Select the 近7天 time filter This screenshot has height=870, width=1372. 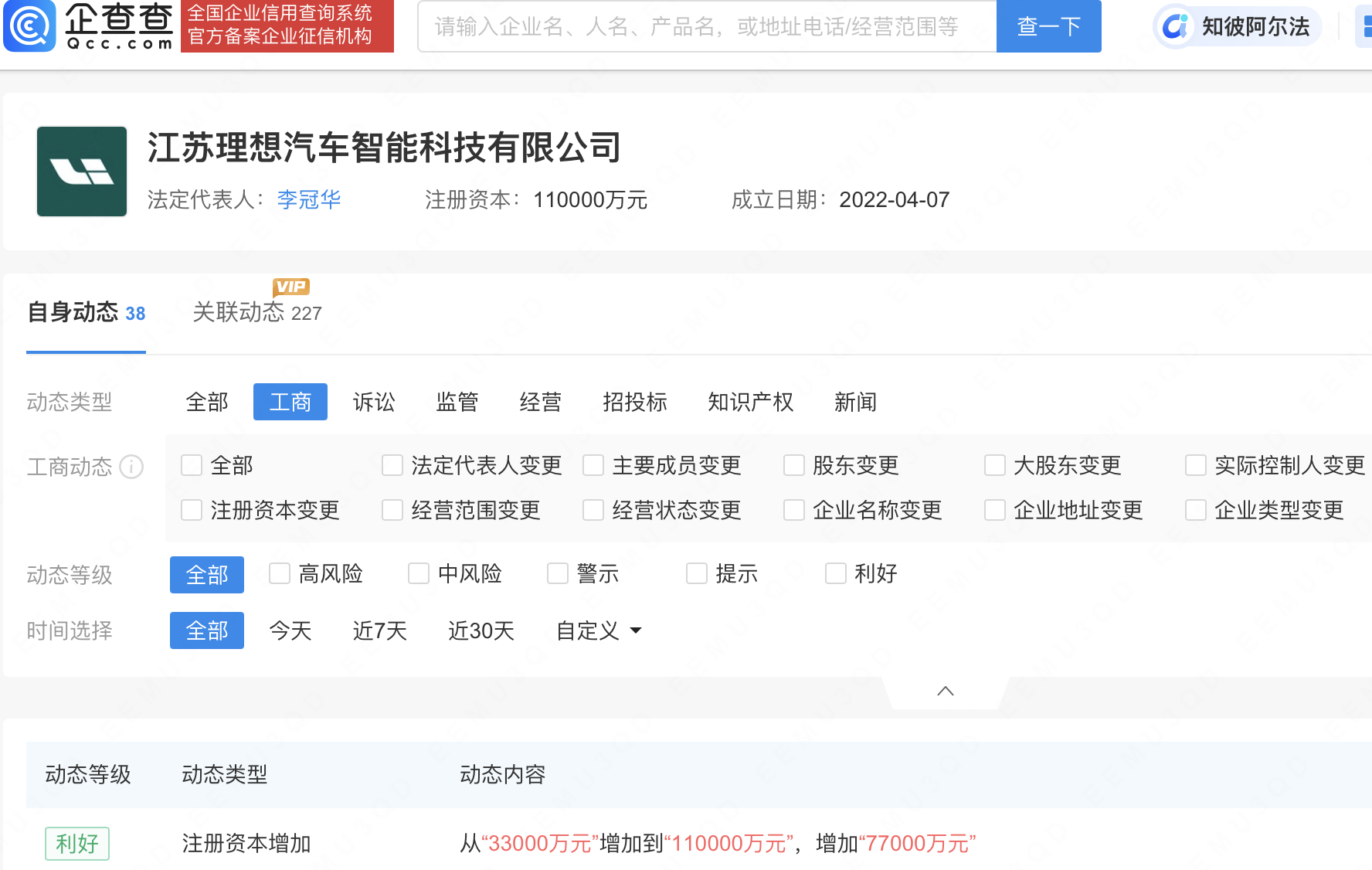pos(379,630)
